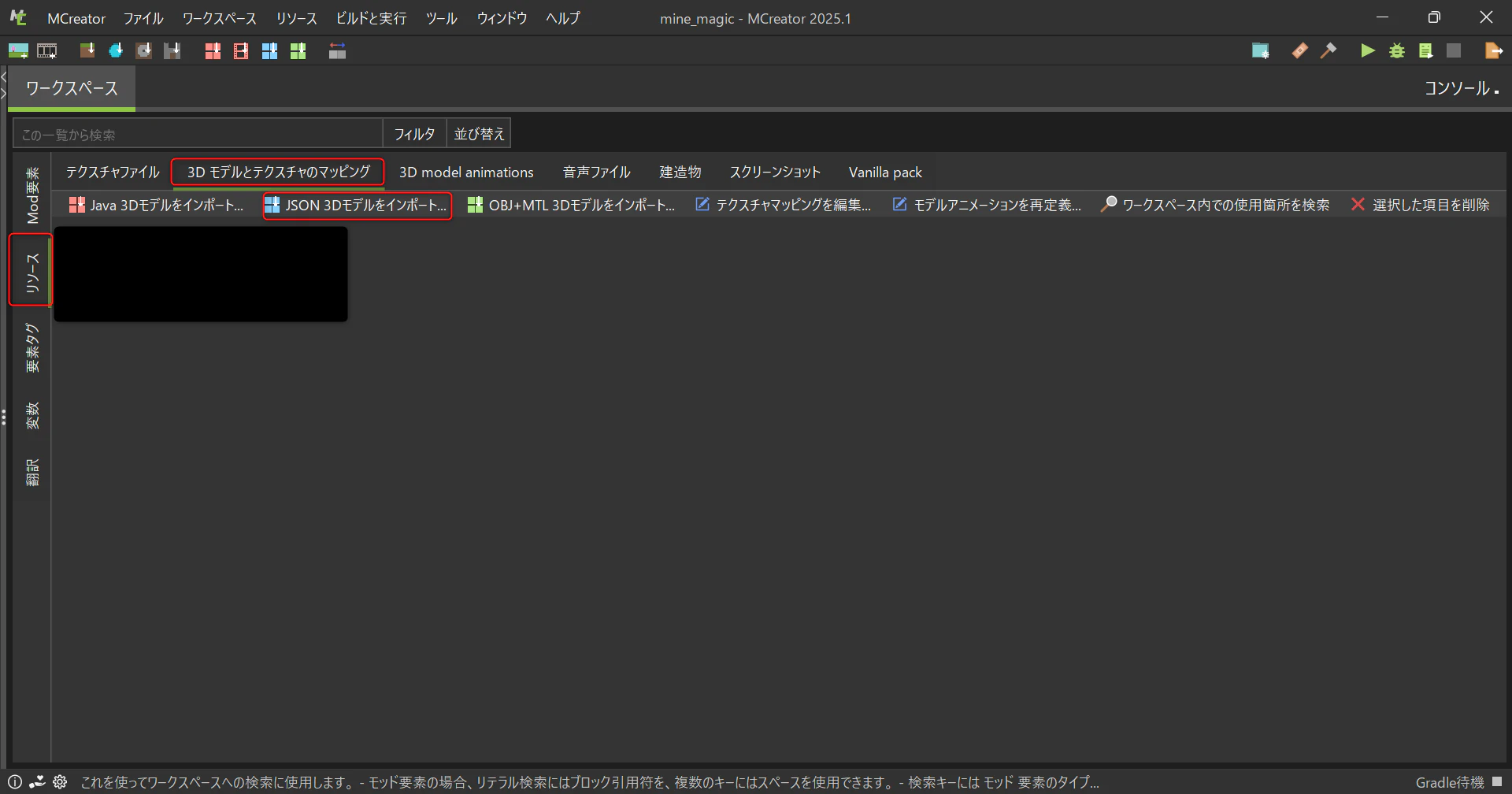The image size is (1512, 794).
Task: Open workspace folder settings icon
Action: (1260, 51)
